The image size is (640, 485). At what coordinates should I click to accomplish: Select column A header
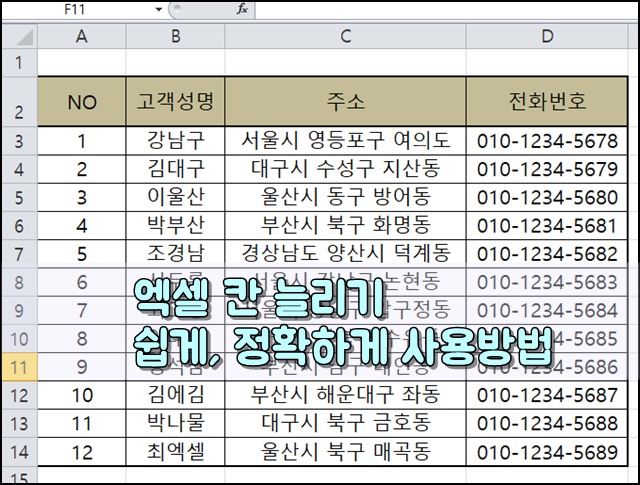pos(82,36)
